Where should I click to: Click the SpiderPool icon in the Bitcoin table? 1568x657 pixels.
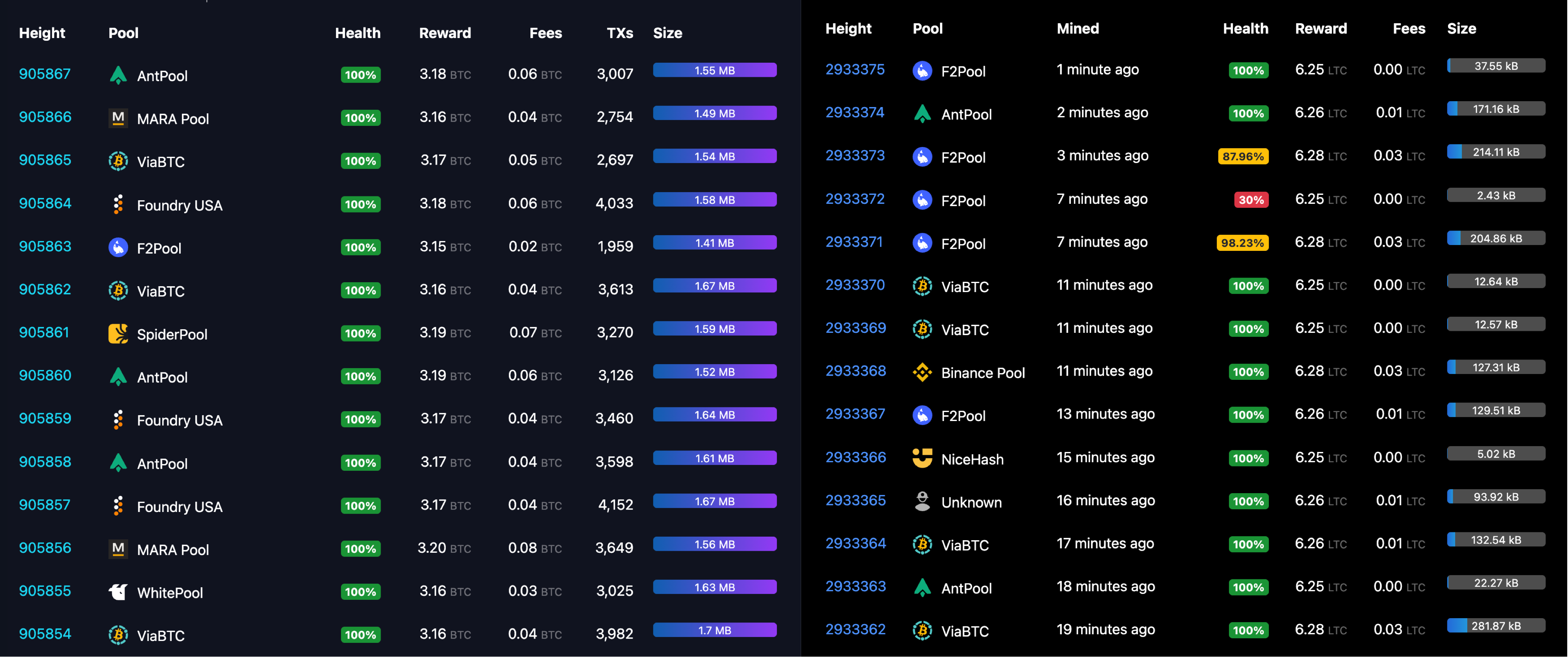click(118, 334)
